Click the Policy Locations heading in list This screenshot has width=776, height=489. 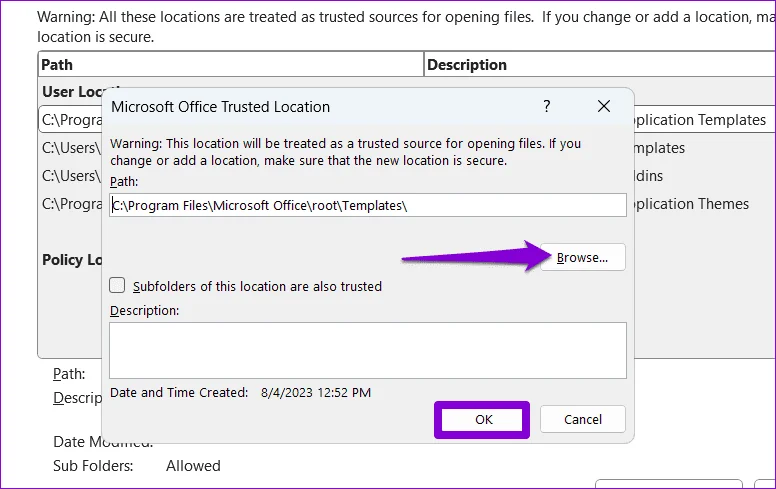[x=72, y=260]
